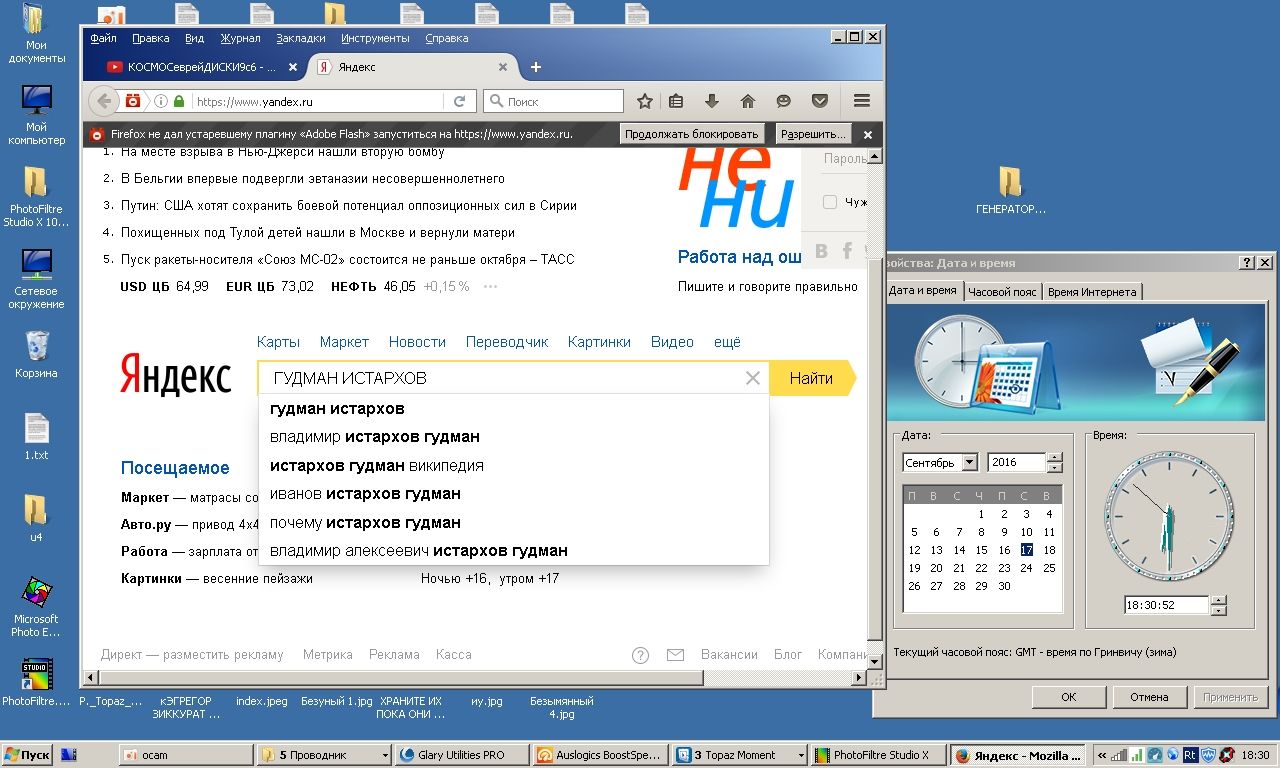1280x768 pixels.
Task: Click the Firefox back arrow button
Action: point(103,101)
